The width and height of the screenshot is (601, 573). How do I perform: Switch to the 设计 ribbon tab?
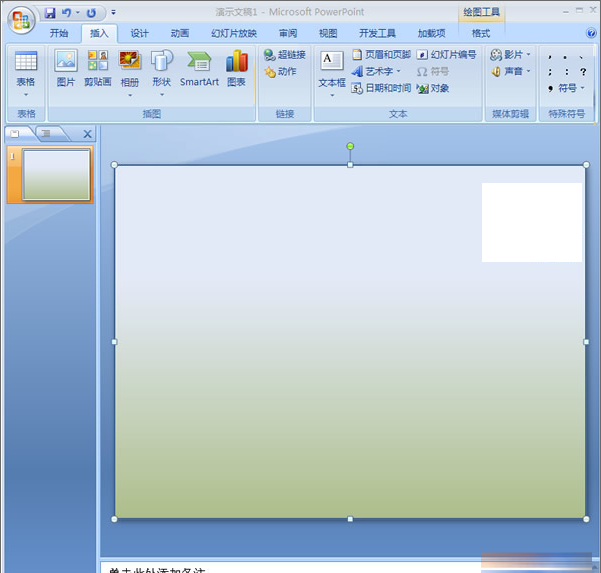click(139, 33)
